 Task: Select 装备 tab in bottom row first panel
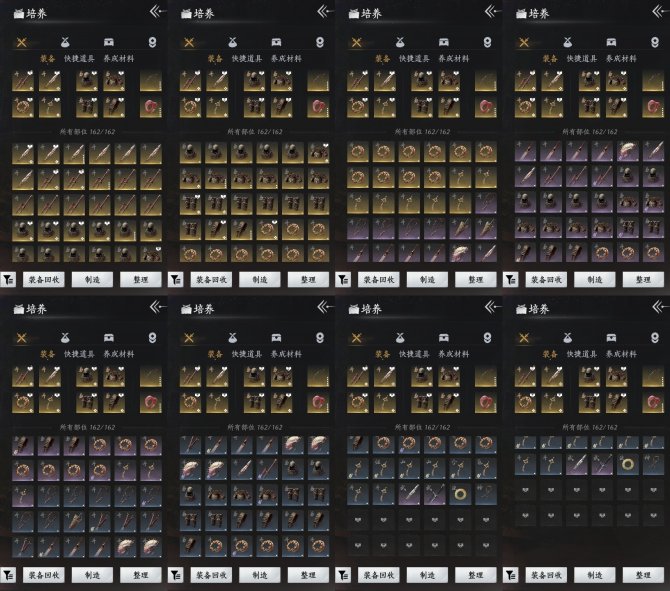point(47,354)
